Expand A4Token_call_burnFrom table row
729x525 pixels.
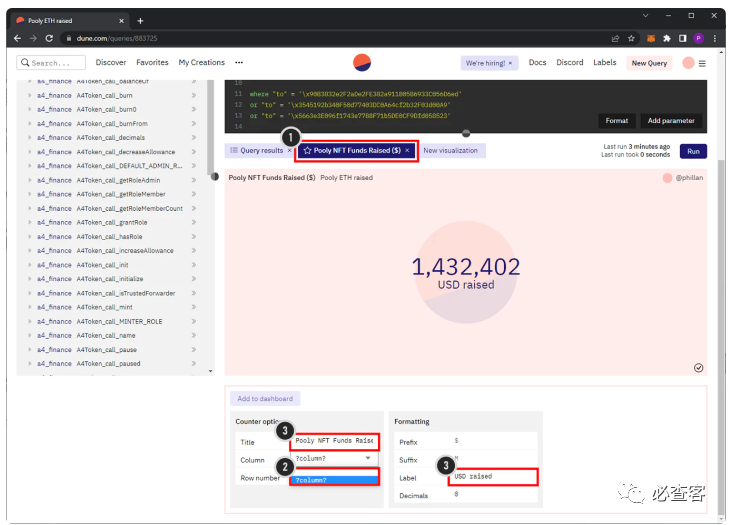click(x=30, y=124)
